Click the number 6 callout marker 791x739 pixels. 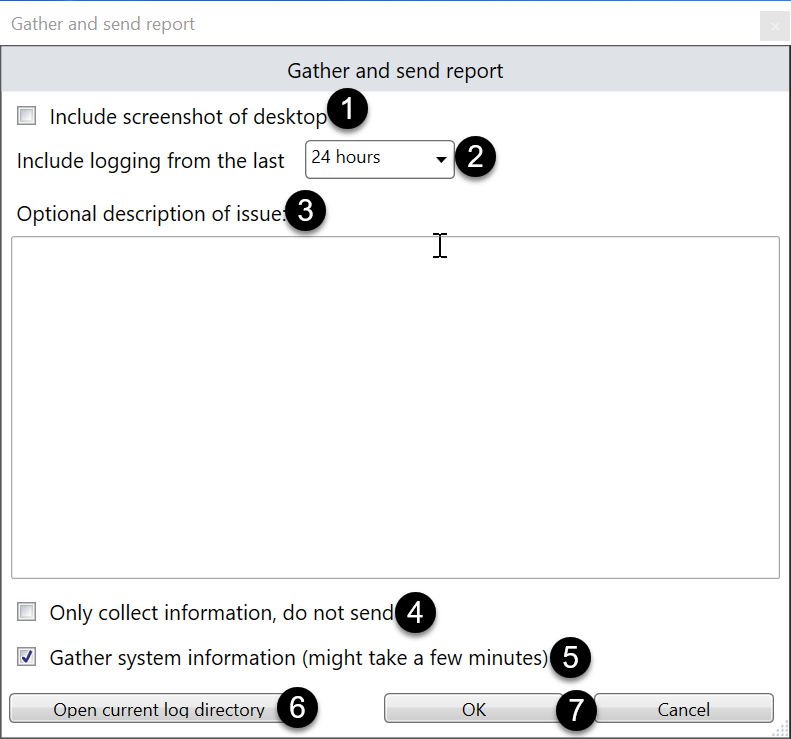click(x=298, y=708)
